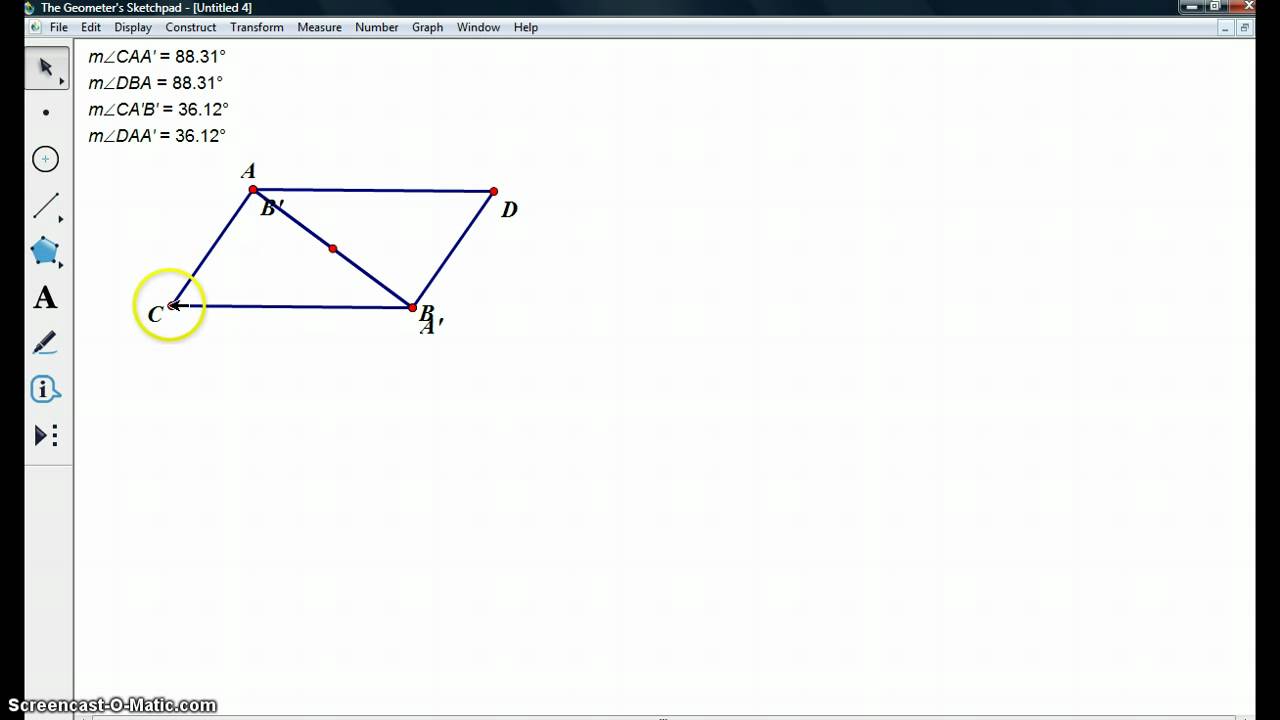Viewport: 1280px width, 720px height.
Task: Select the Compass circle tool
Action: pos(46,159)
